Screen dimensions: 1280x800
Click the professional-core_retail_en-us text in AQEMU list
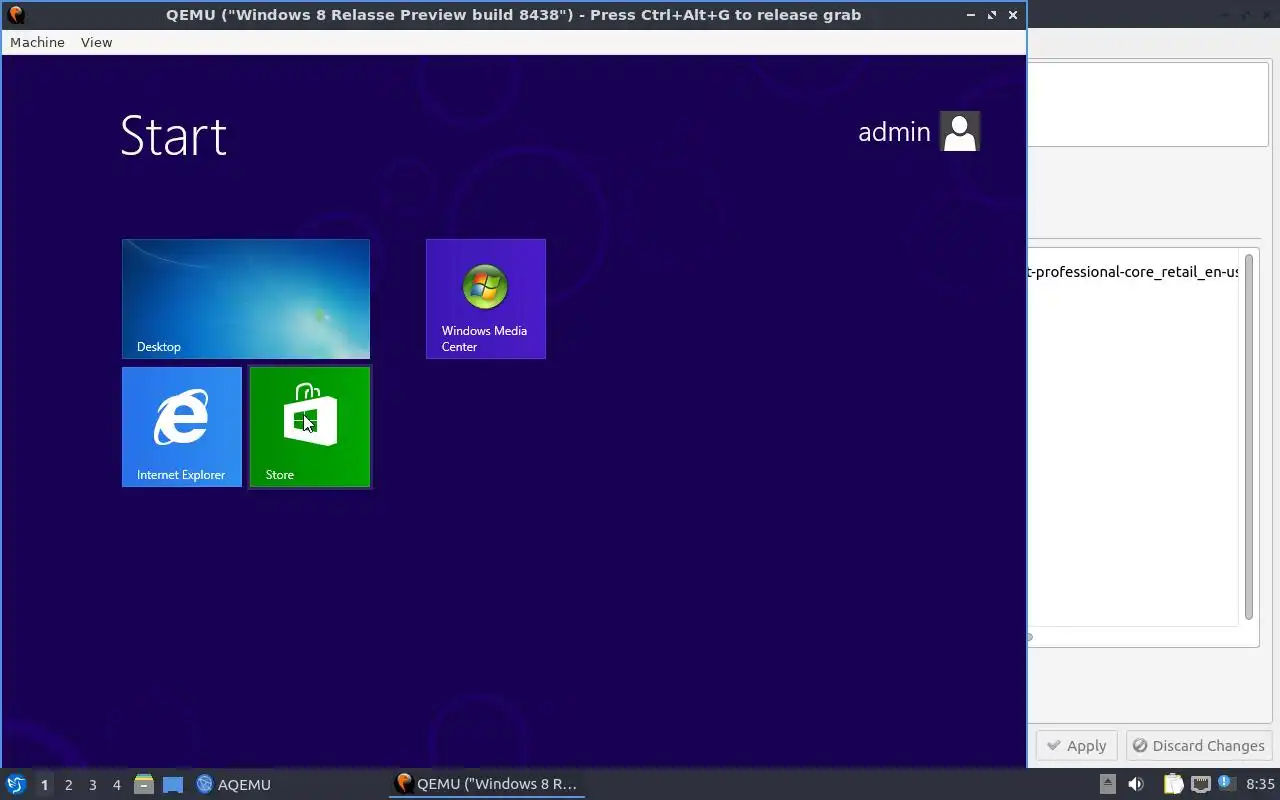click(1134, 272)
